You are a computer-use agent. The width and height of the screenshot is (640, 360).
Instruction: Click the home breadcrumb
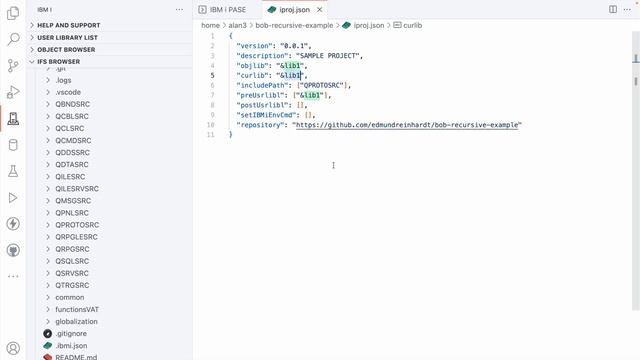coord(210,25)
